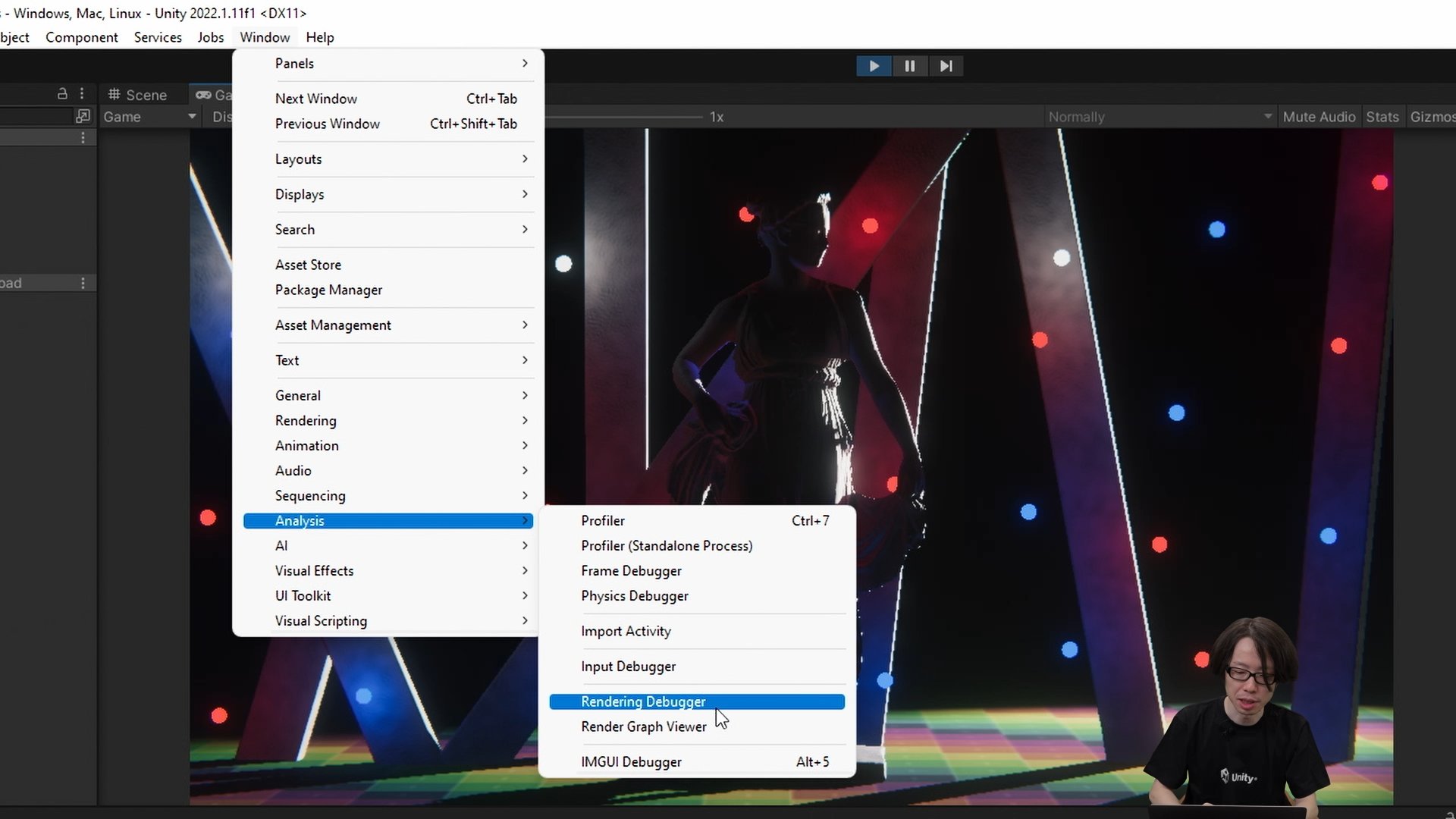The height and width of the screenshot is (819, 1456).
Task: Click the Profiler menu entry
Action: pyautogui.click(x=603, y=521)
